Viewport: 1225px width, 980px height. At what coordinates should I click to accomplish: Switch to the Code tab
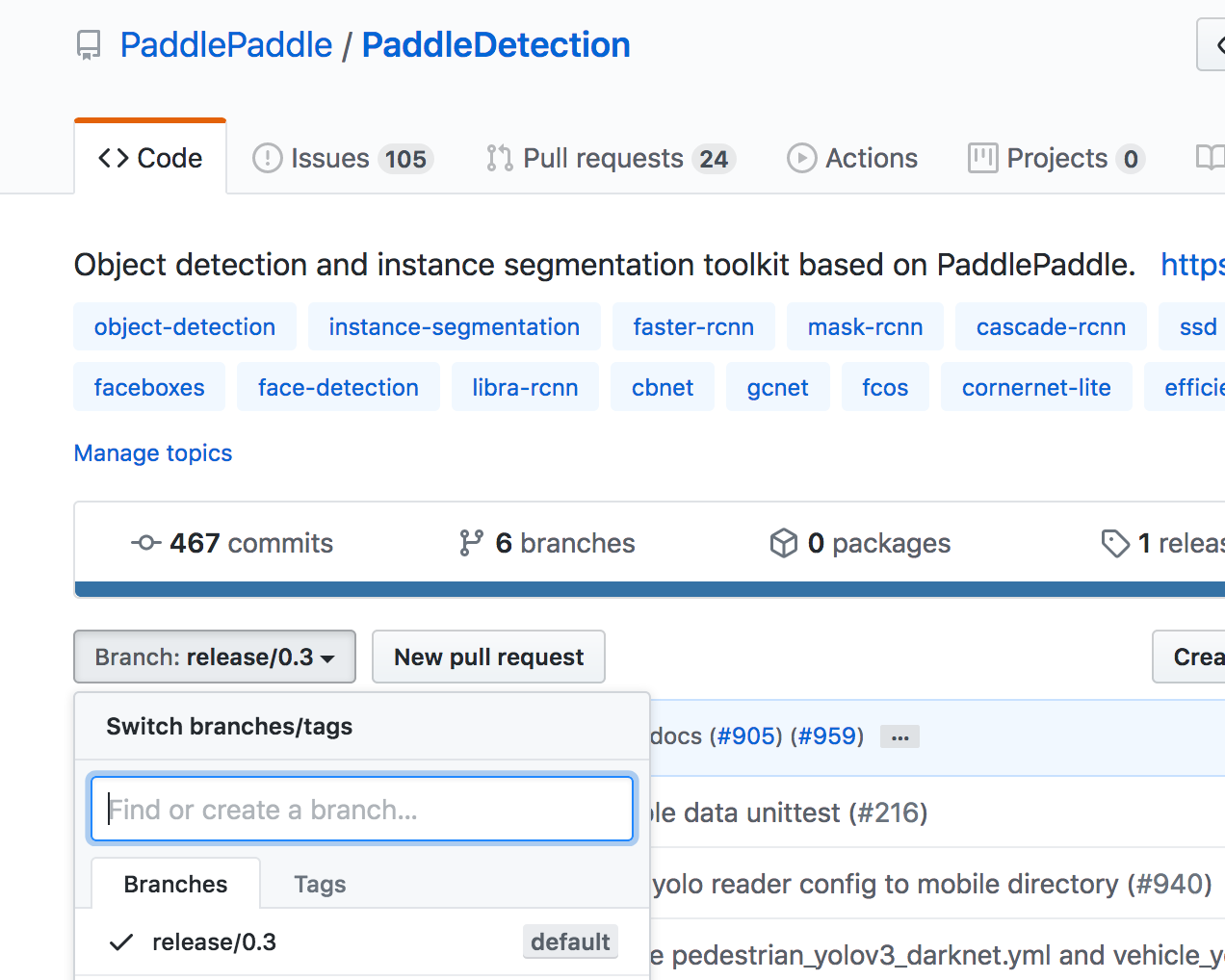150,157
